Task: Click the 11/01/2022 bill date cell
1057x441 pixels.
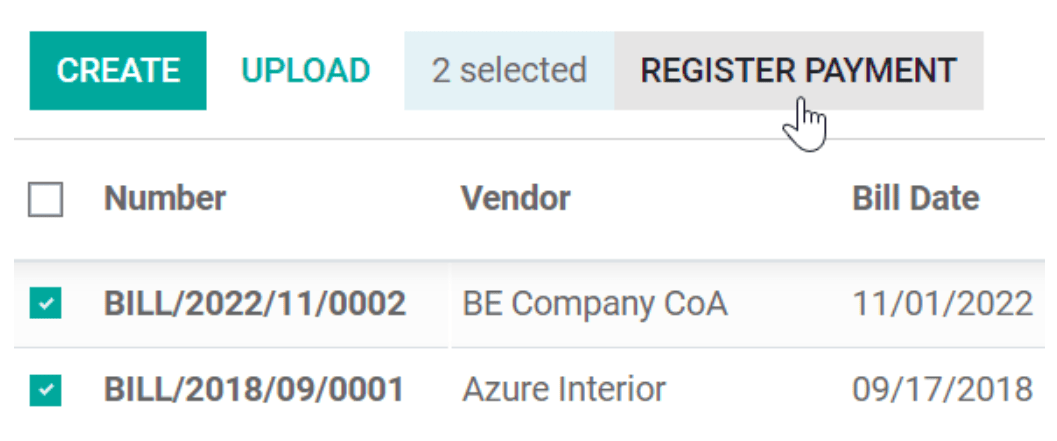Action: (941, 304)
